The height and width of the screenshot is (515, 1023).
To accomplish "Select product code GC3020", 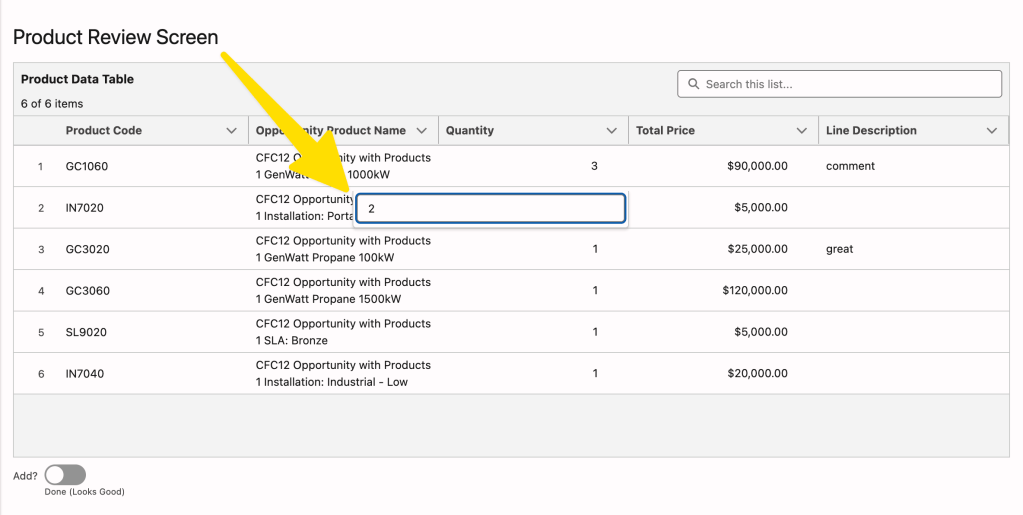I will (87, 249).
